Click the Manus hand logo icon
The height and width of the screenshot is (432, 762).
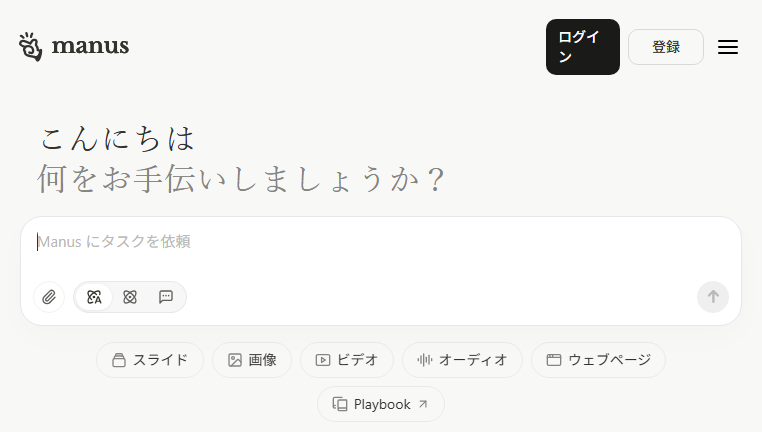point(31,47)
